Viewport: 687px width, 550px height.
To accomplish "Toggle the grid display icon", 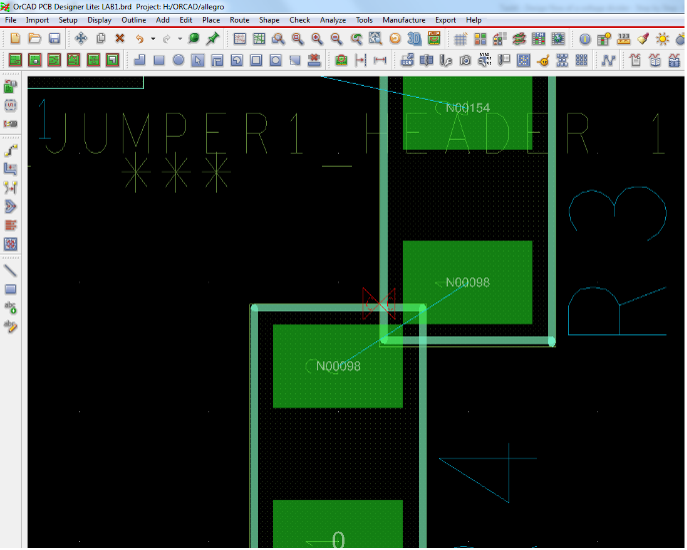I will click(460, 38).
